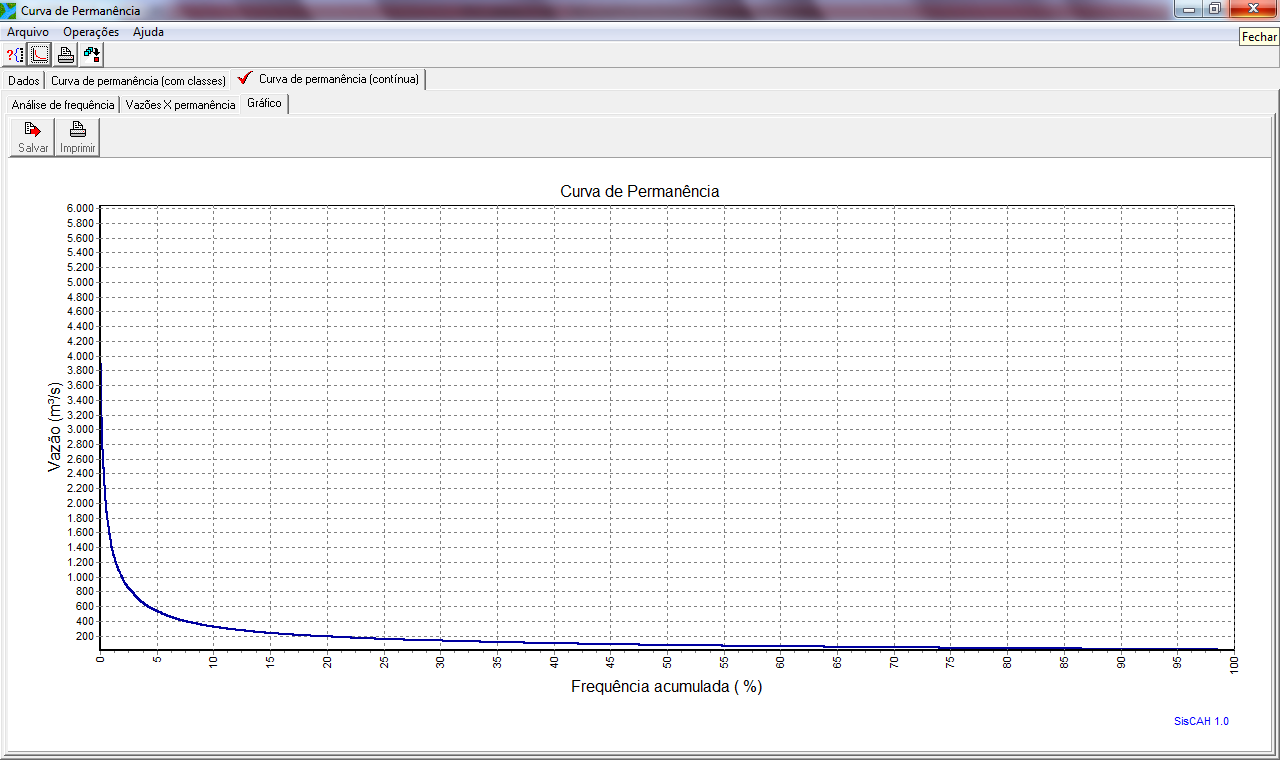Minimize the Curva de Permanência window
The image size is (1280, 760).
(x=1189, y=9)
